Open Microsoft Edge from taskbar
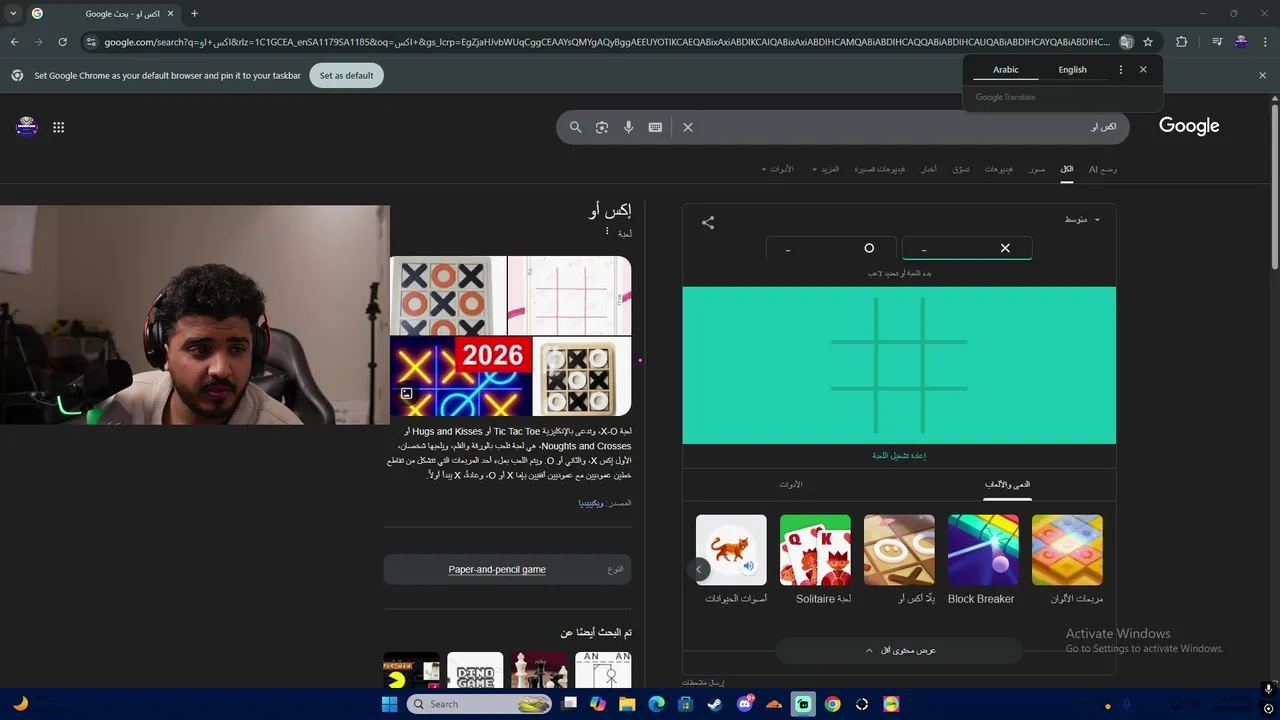1280x720 pixels. pos(656,704)
